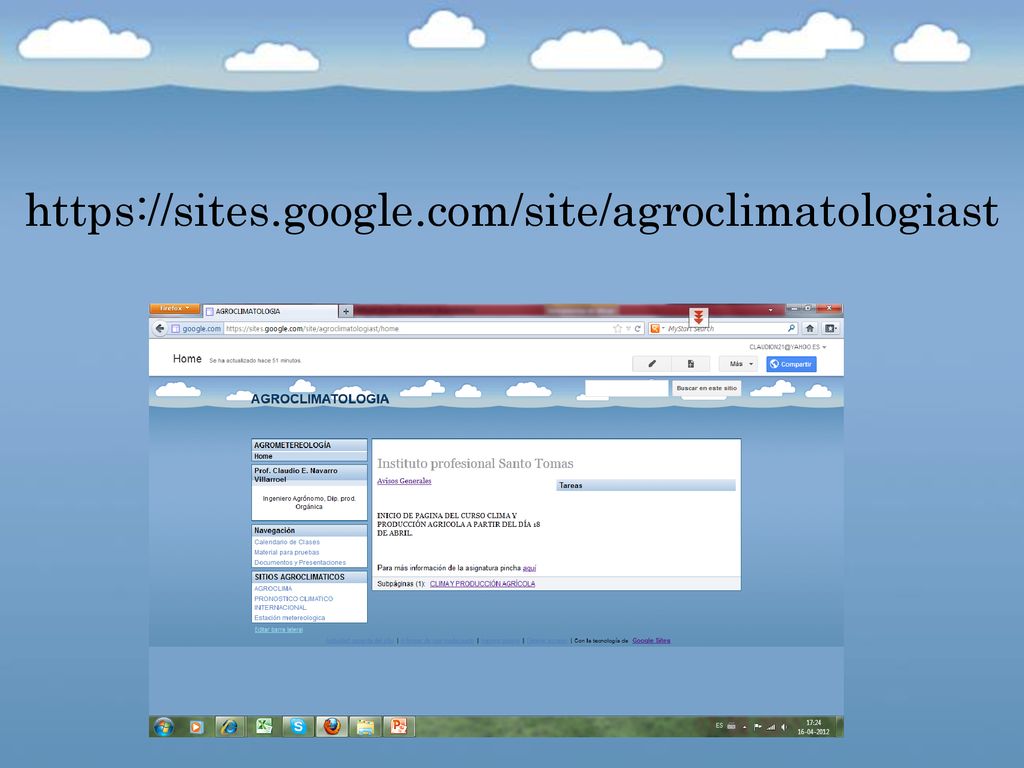Open the orange Firefox menu button

coord(174,308)
